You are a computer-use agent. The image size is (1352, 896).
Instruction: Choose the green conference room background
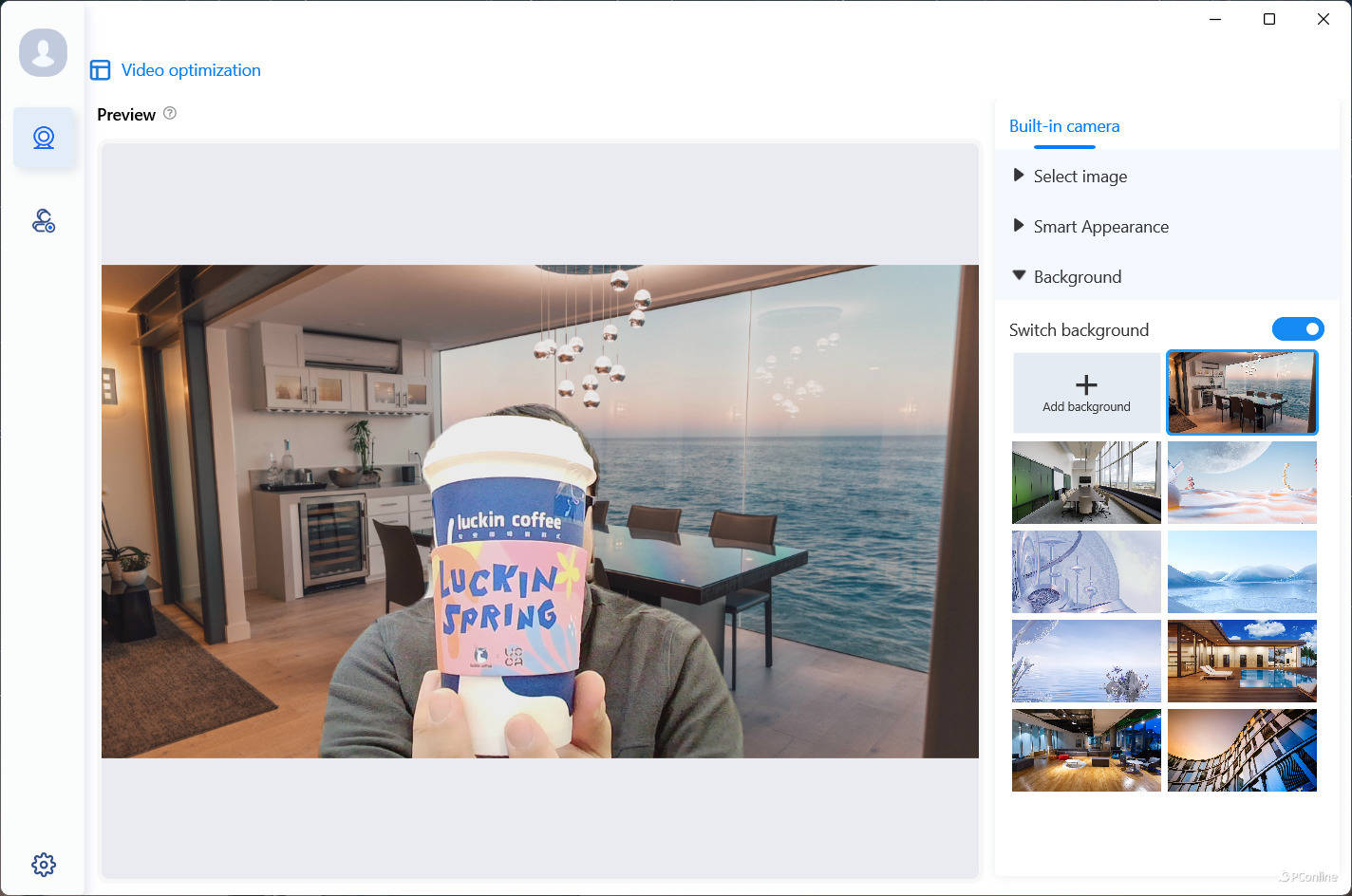(1086, 482)
